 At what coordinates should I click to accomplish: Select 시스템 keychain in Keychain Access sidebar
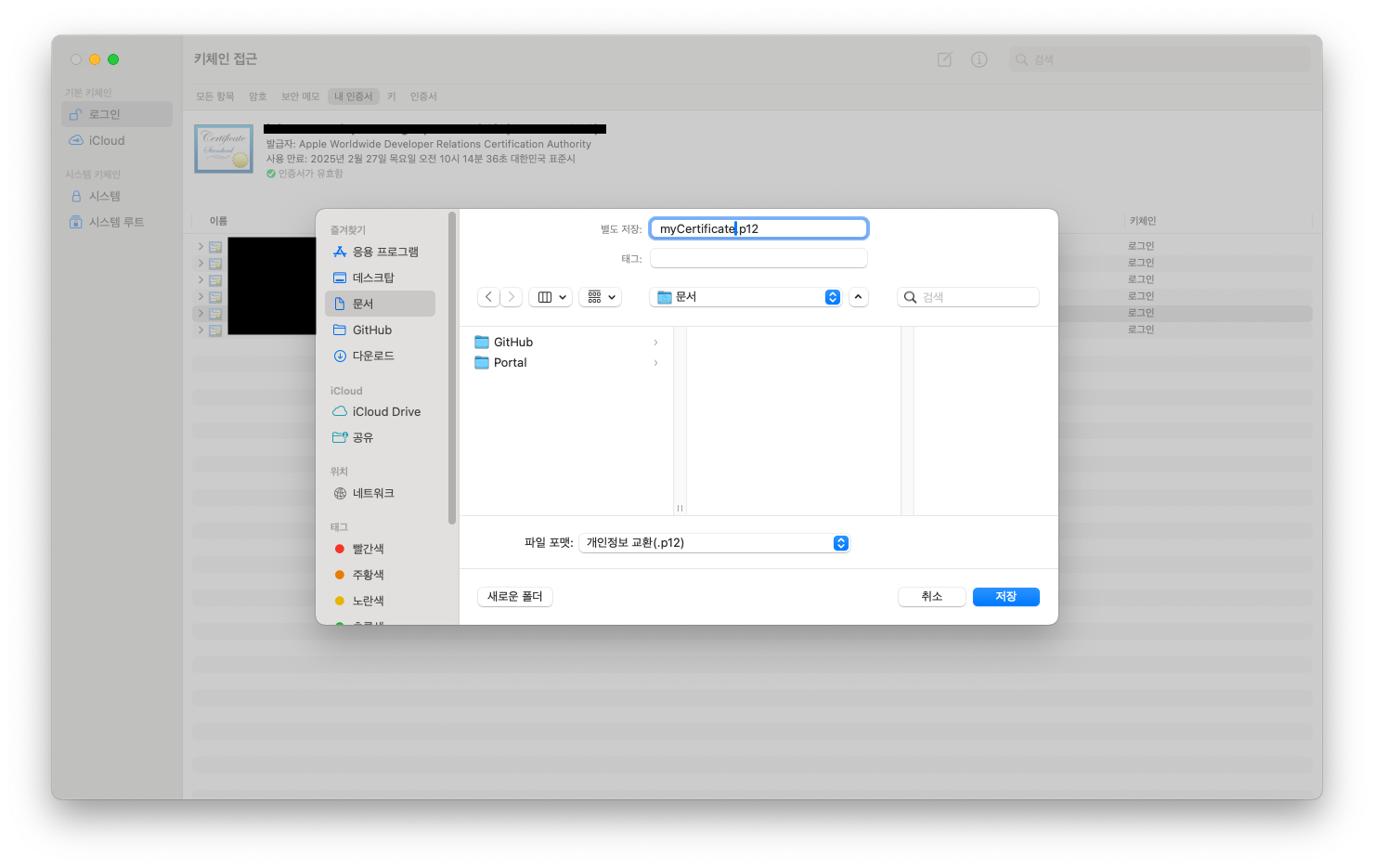tap(117, 196)
